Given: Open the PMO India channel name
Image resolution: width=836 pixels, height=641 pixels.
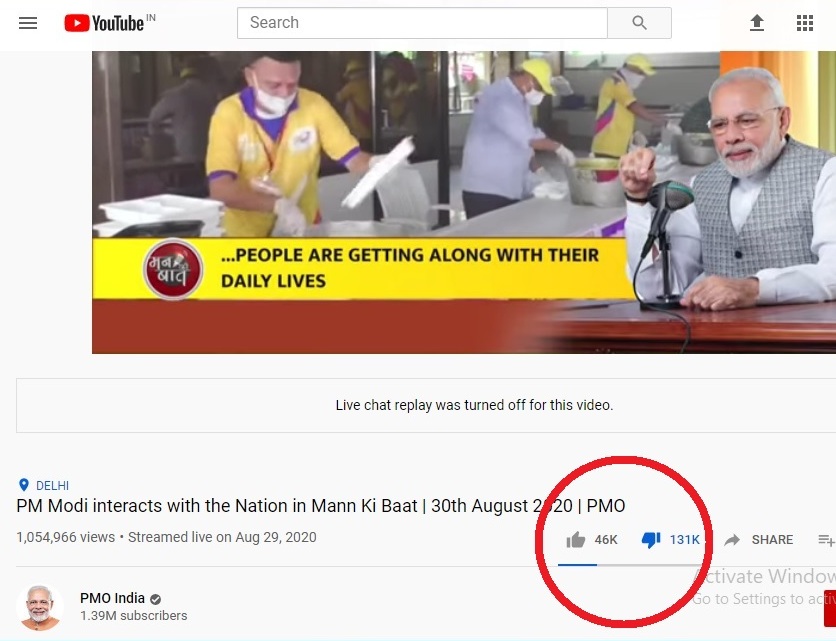Looking at the screenshot, I should (112, 598).
